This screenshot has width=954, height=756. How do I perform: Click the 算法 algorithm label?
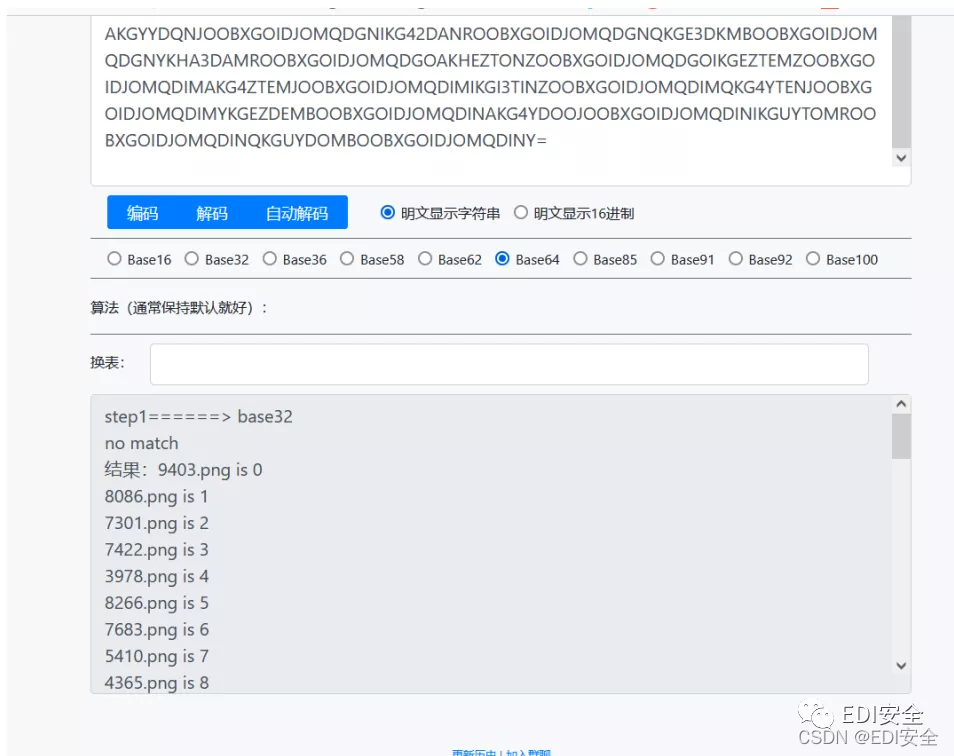[x=179, y=308]
